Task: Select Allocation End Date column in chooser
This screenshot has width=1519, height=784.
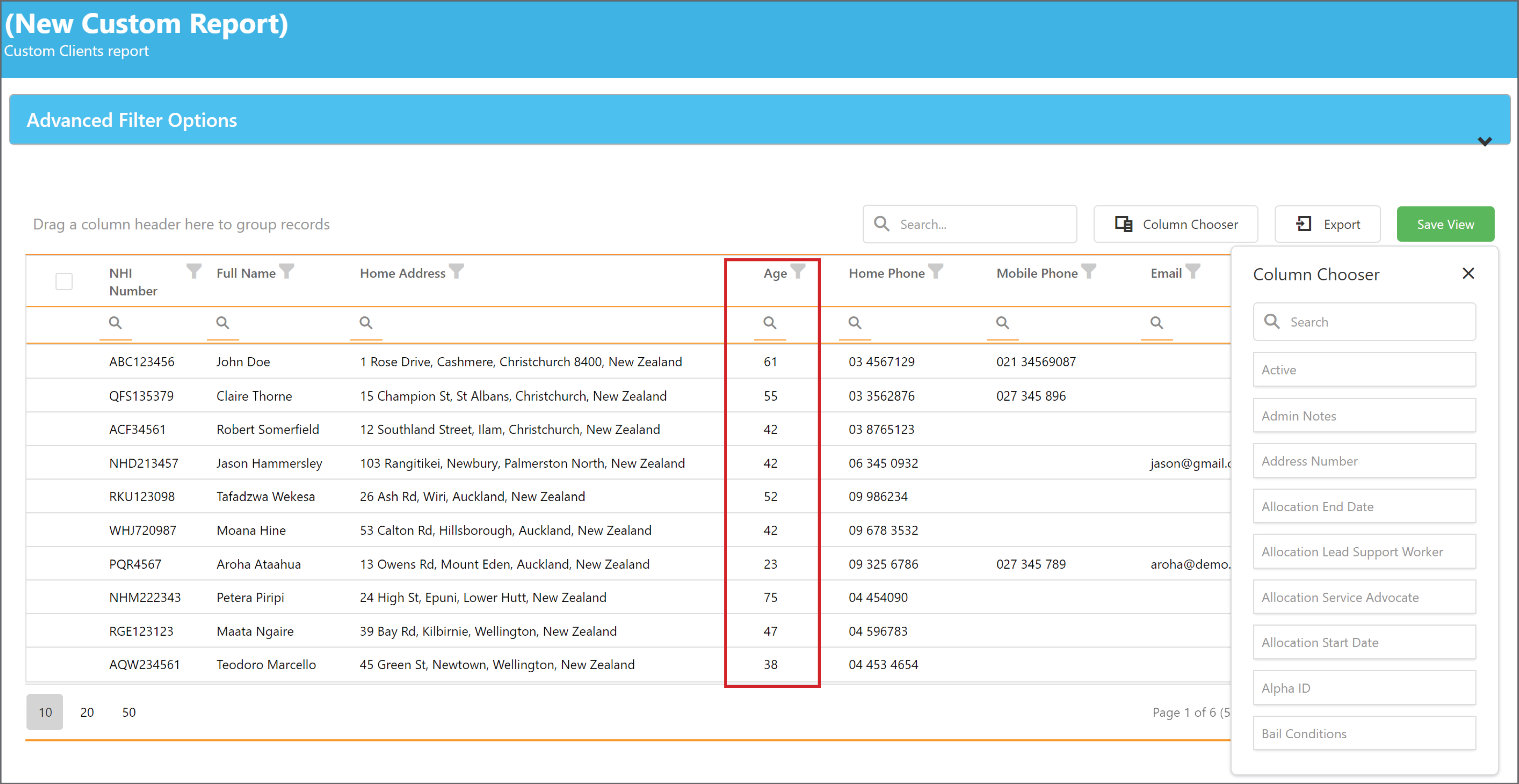Action: click(x=1364, y=506)
